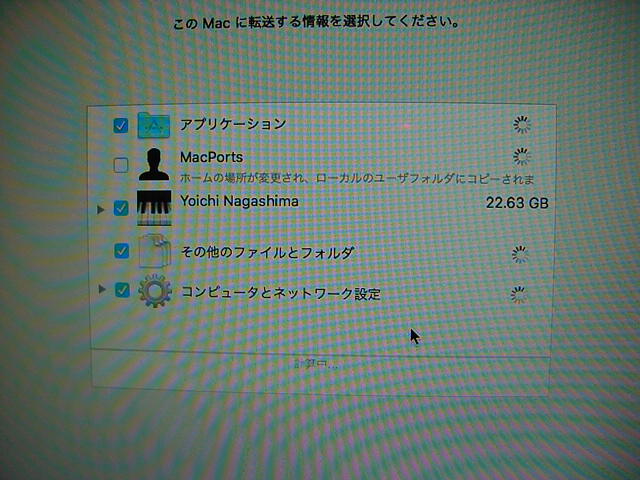Screen dimensions: 640x480
Task: Uncheck the その他のファイルとフォルダ checkbox
Action: coord(122,250)
